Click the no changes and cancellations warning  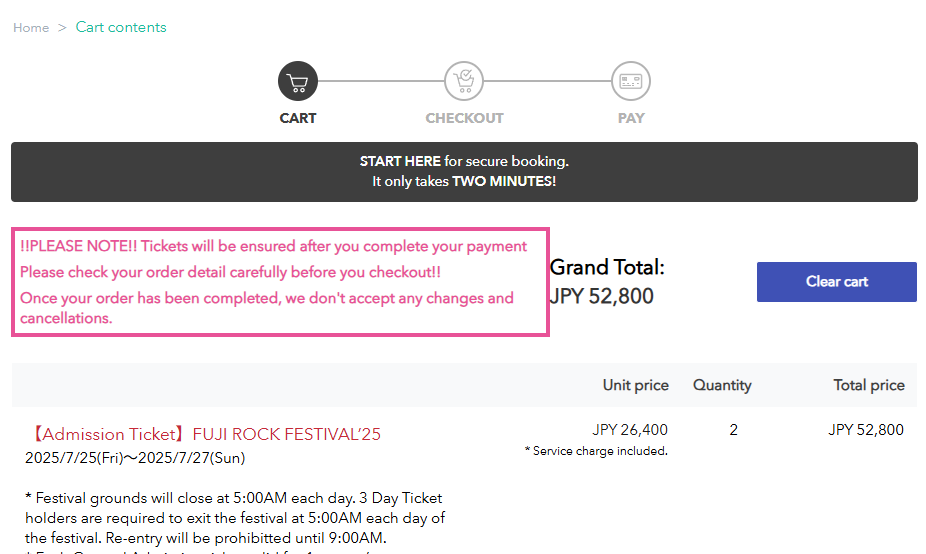click(x=267, y=308)
